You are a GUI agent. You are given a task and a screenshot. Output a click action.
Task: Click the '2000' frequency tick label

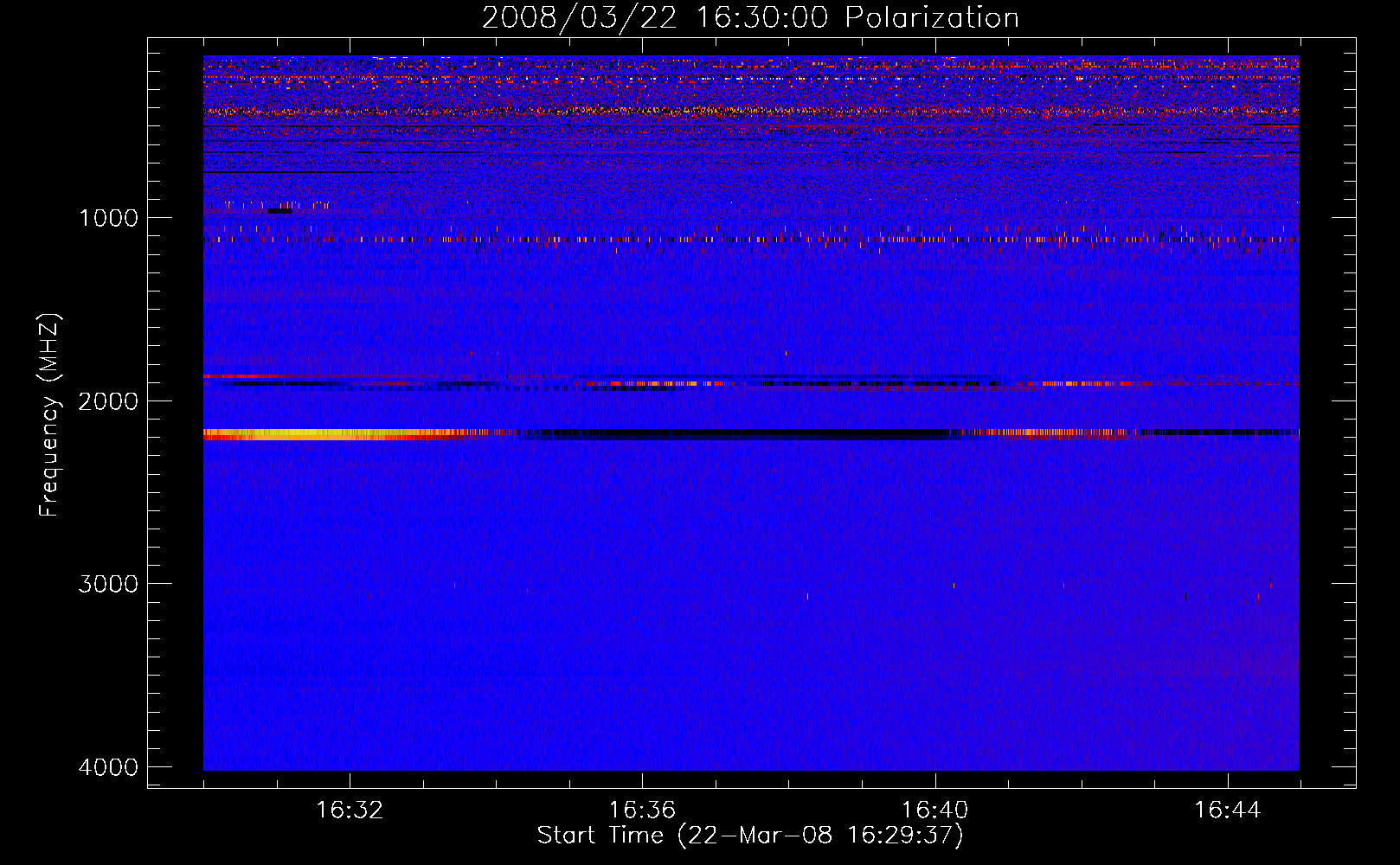108,401
